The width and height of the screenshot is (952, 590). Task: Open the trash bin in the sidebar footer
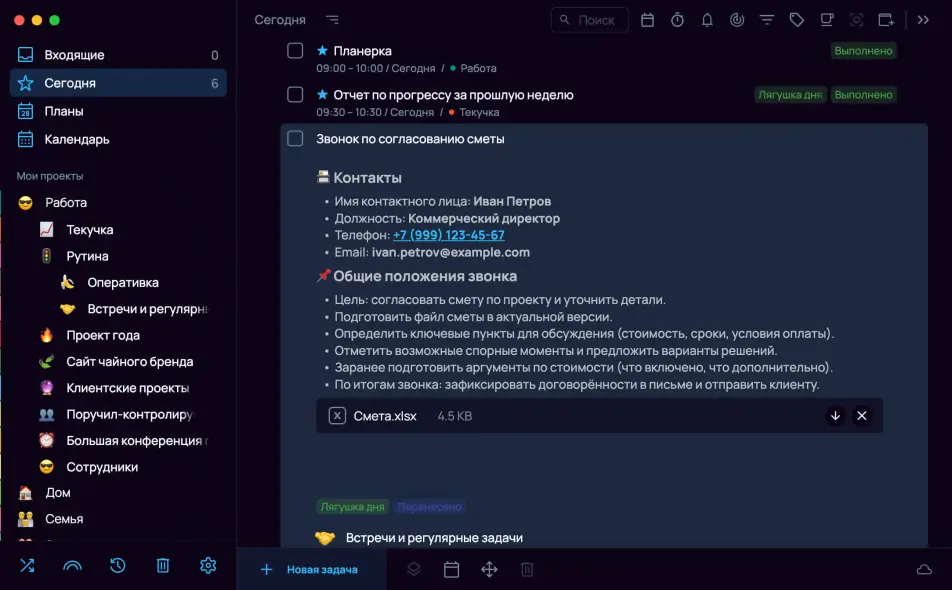[x=163, y=566]
